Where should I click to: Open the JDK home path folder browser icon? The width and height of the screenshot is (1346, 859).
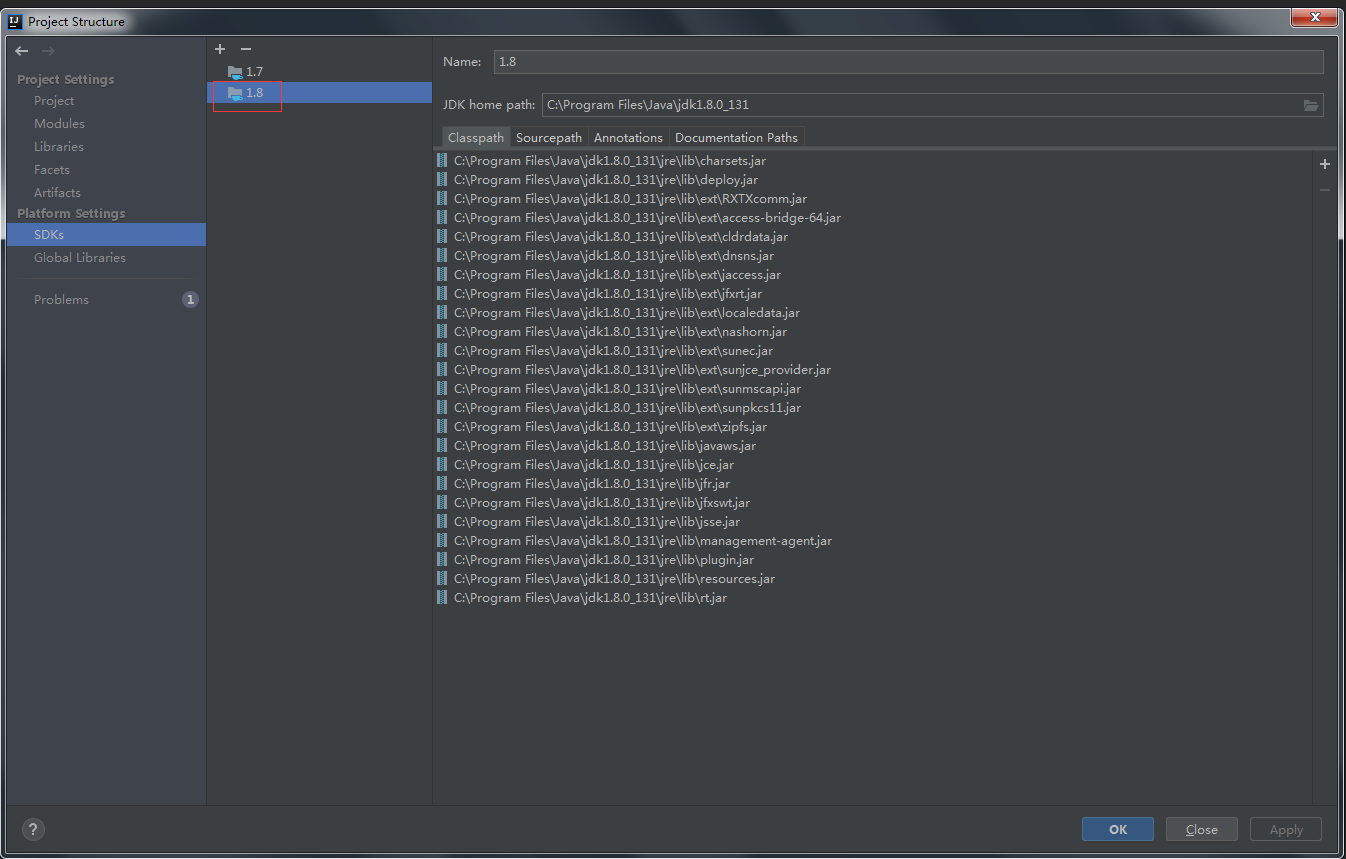coord(1311,104)
